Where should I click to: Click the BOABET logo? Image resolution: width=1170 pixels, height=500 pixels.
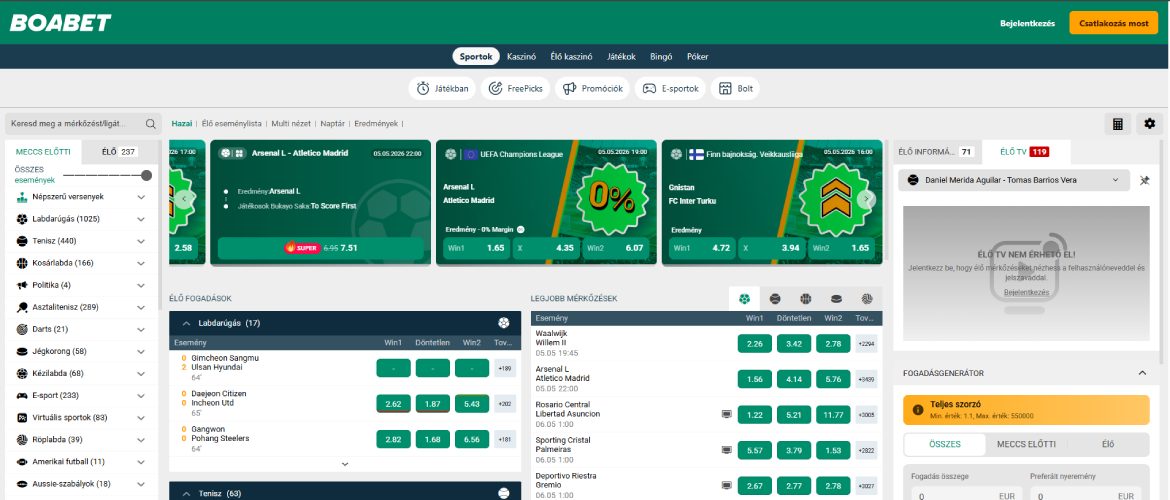(x=60, y=22)
